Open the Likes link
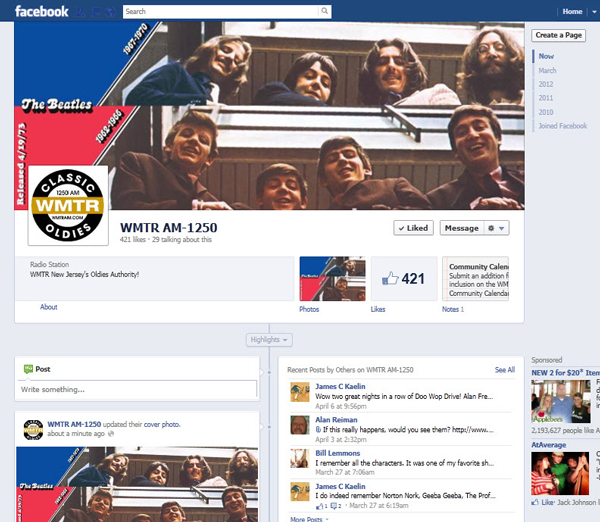Screen dimensions: 600x522 [x=378, y=309]
